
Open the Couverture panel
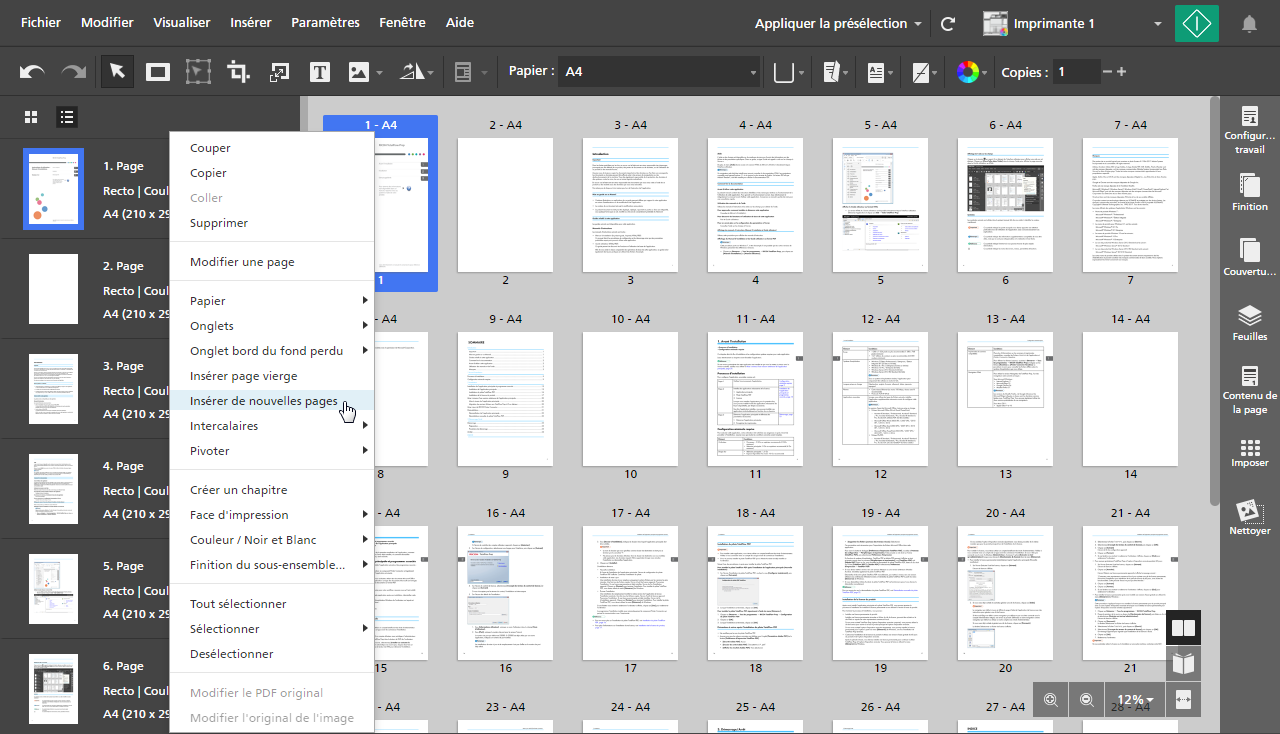click(1249, 257)
